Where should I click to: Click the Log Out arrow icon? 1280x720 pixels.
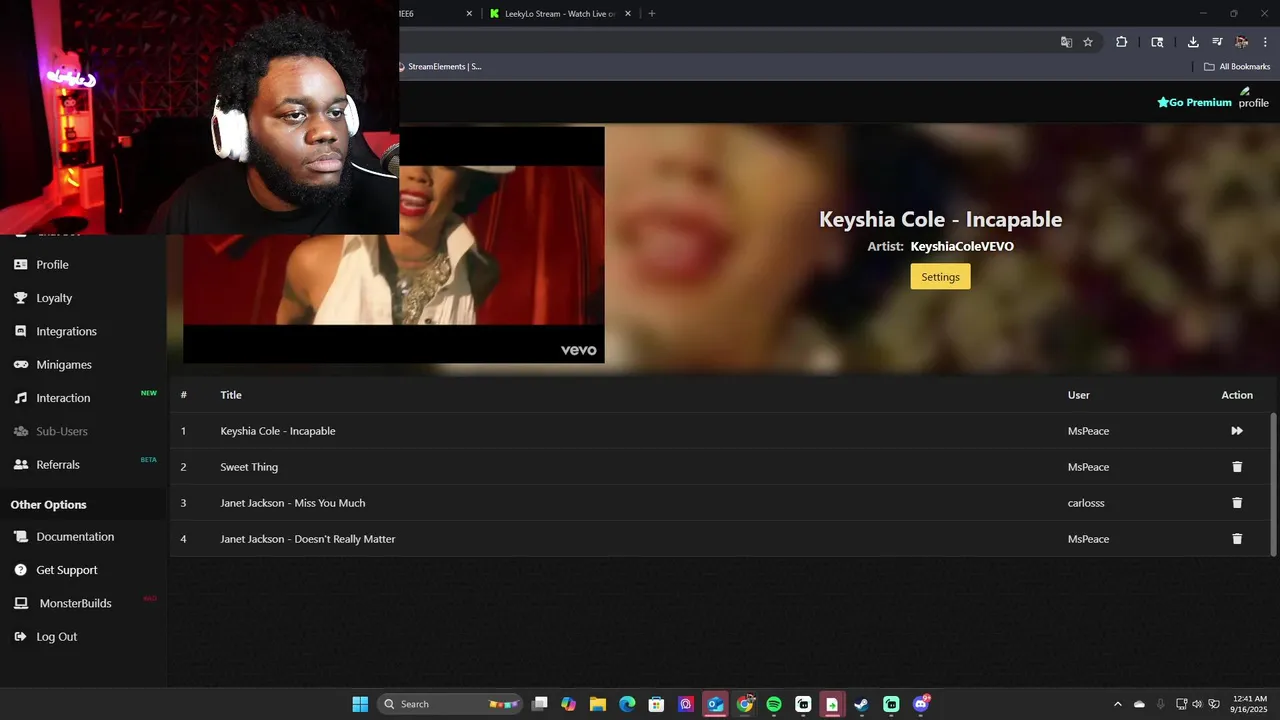click(x=20, y=637)
